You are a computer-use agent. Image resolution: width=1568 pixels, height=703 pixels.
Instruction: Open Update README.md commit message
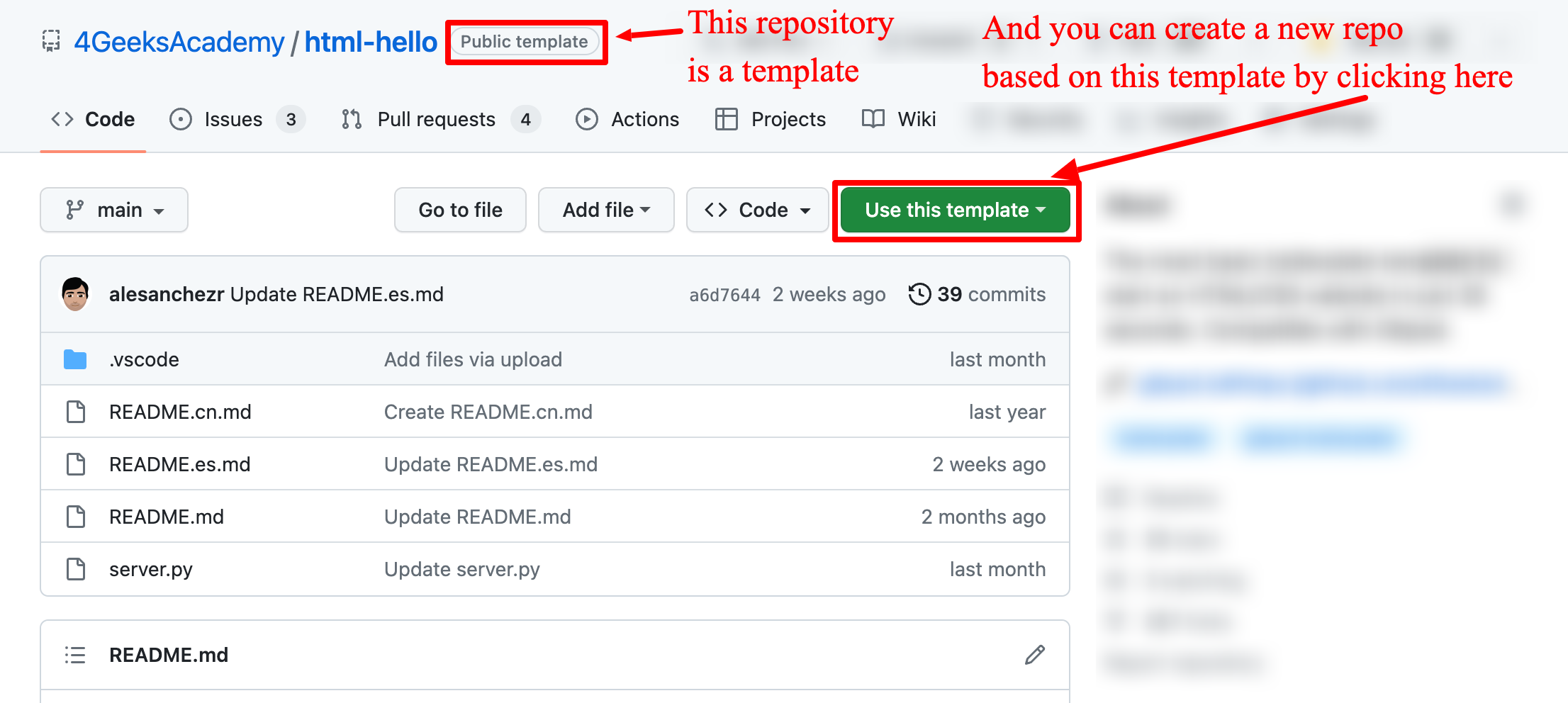click(478, 517)
